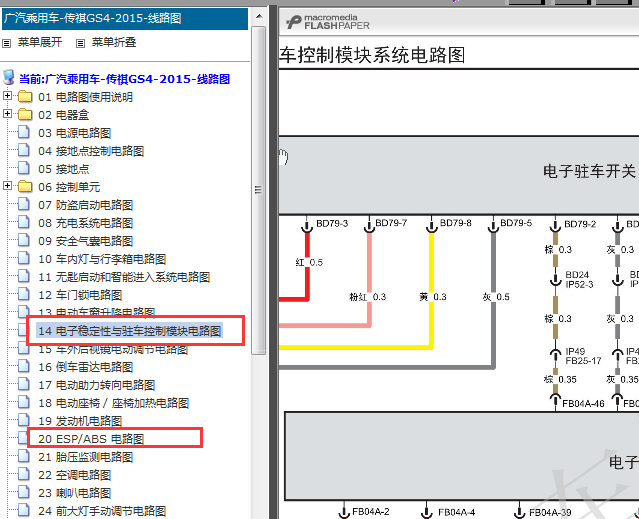Click the page icon beside 03 电源电路图

(24, 132)
